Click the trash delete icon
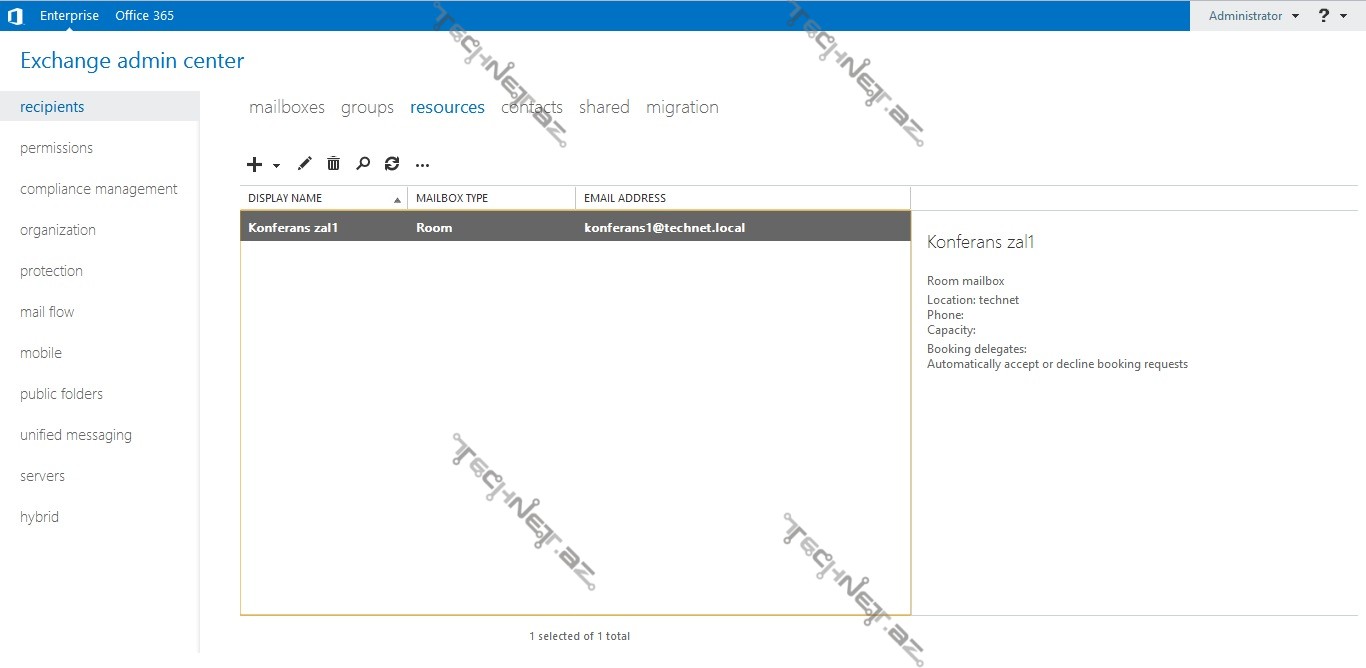The width and height of the screenshot is (1366, 668). point(334,164)
